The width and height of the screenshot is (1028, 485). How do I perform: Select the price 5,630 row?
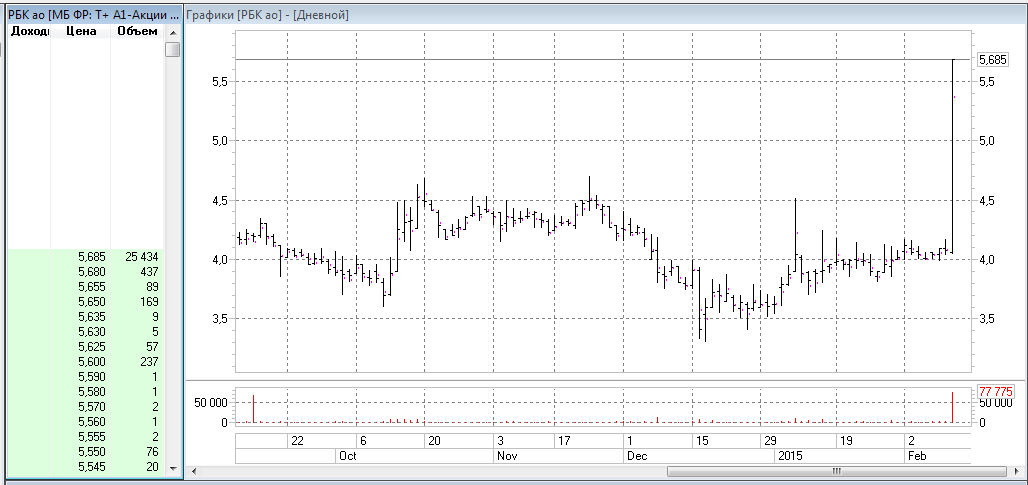tap(85, 332)
